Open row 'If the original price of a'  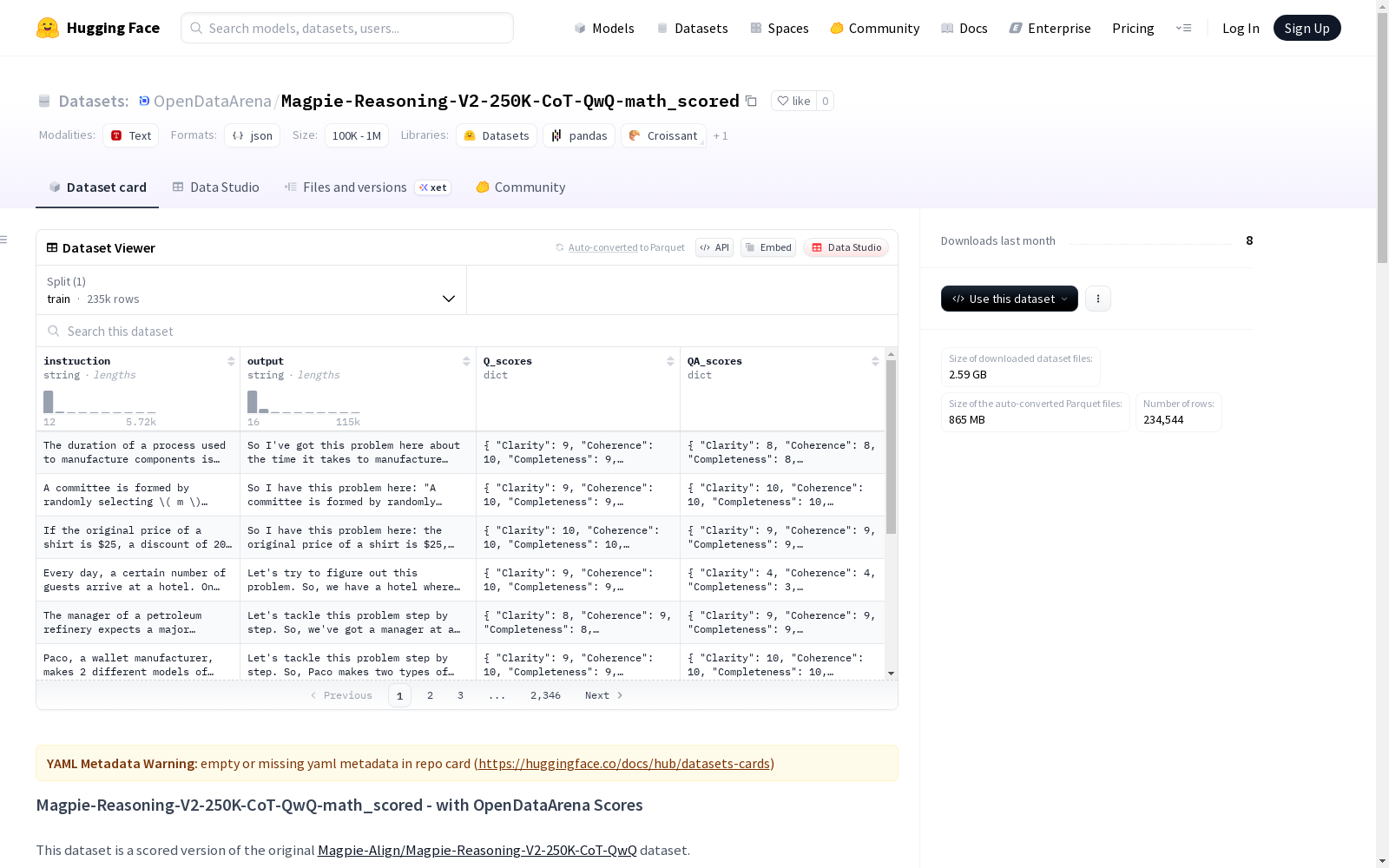click(x=460, y=537)
